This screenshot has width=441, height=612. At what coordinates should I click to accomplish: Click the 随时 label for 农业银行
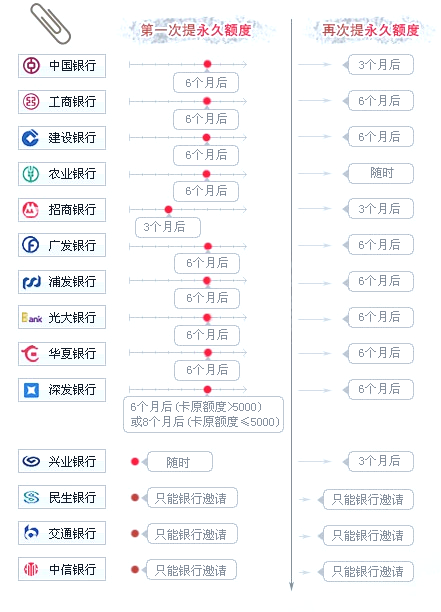pos(381,173)
